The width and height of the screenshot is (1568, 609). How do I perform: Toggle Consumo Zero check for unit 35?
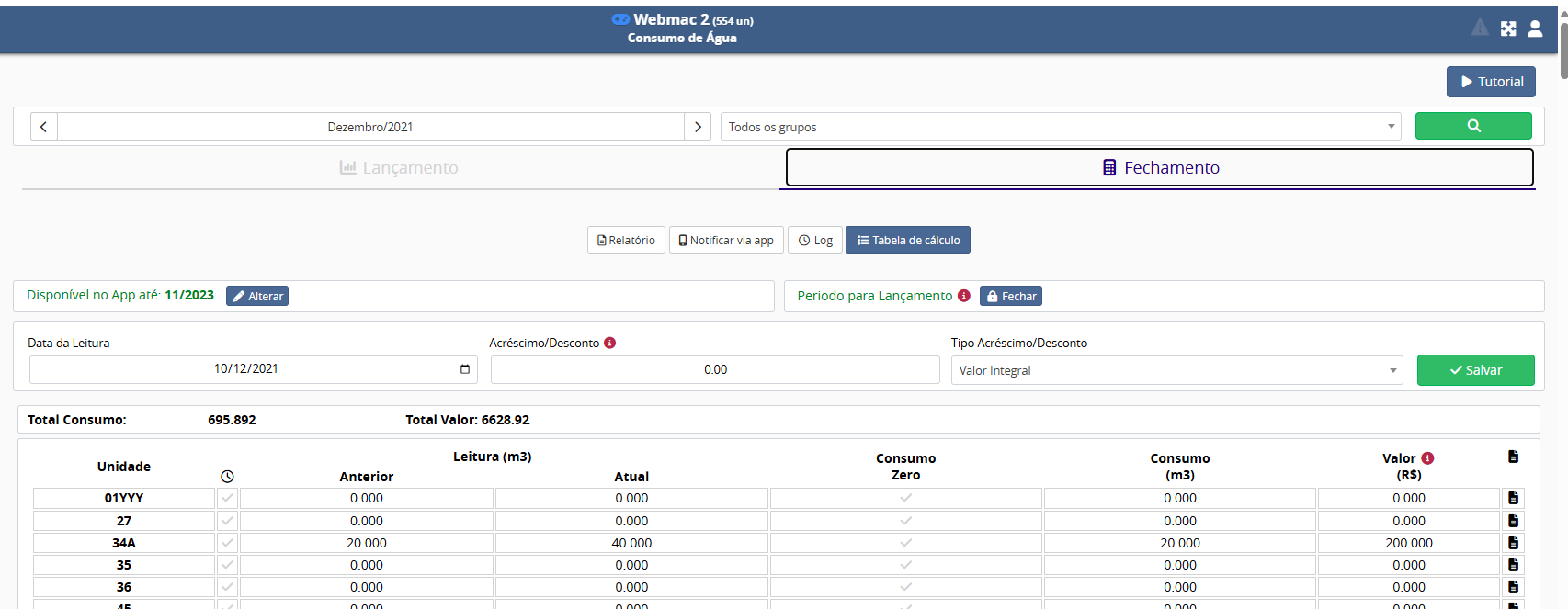(906, 565)
